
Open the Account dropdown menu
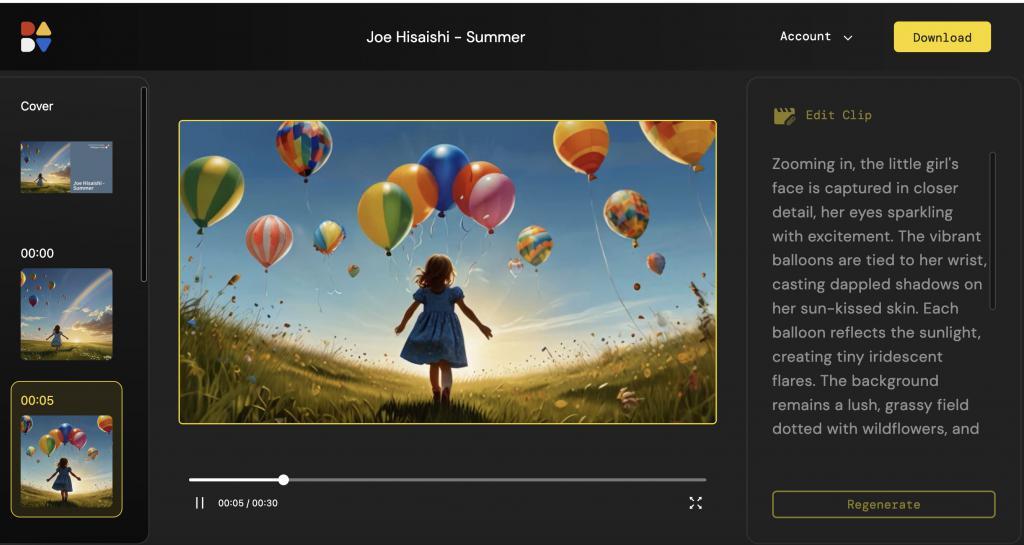point(816,37)
